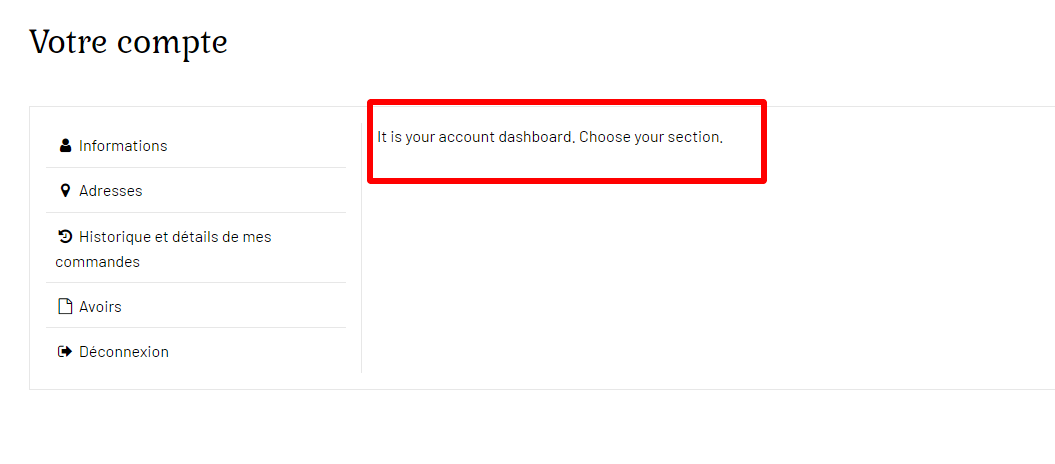Click the document icon beside Avoirs

(x=66, y=307)
